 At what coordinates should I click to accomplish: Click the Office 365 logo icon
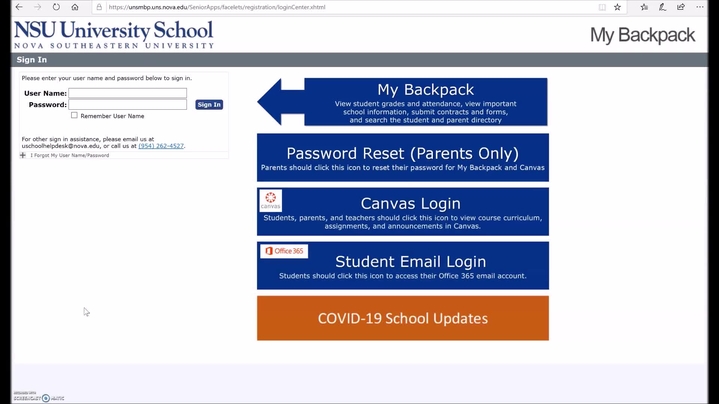(x=284, y=251)
